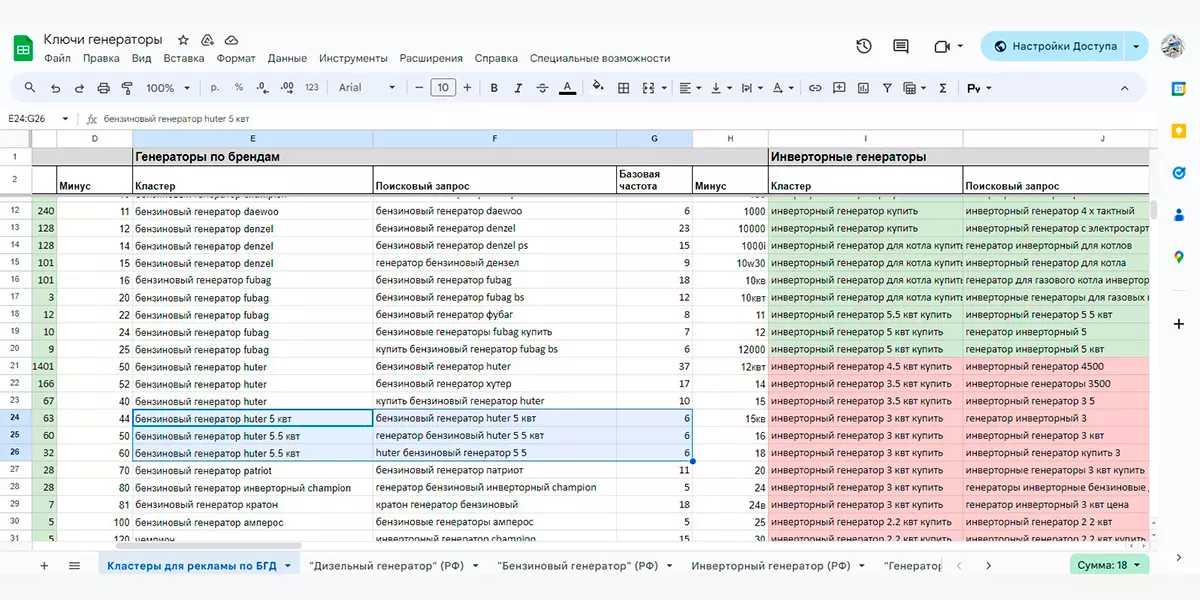This screenshot has width=1200, height=600.
Task: Increase decimal places
Action: coord(287,88)
